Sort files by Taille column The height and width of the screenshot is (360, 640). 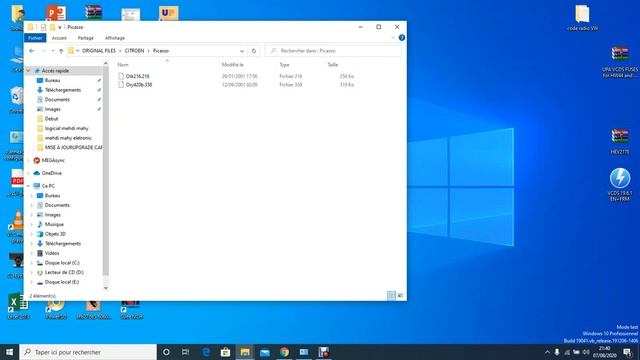[x=333, y=65]
